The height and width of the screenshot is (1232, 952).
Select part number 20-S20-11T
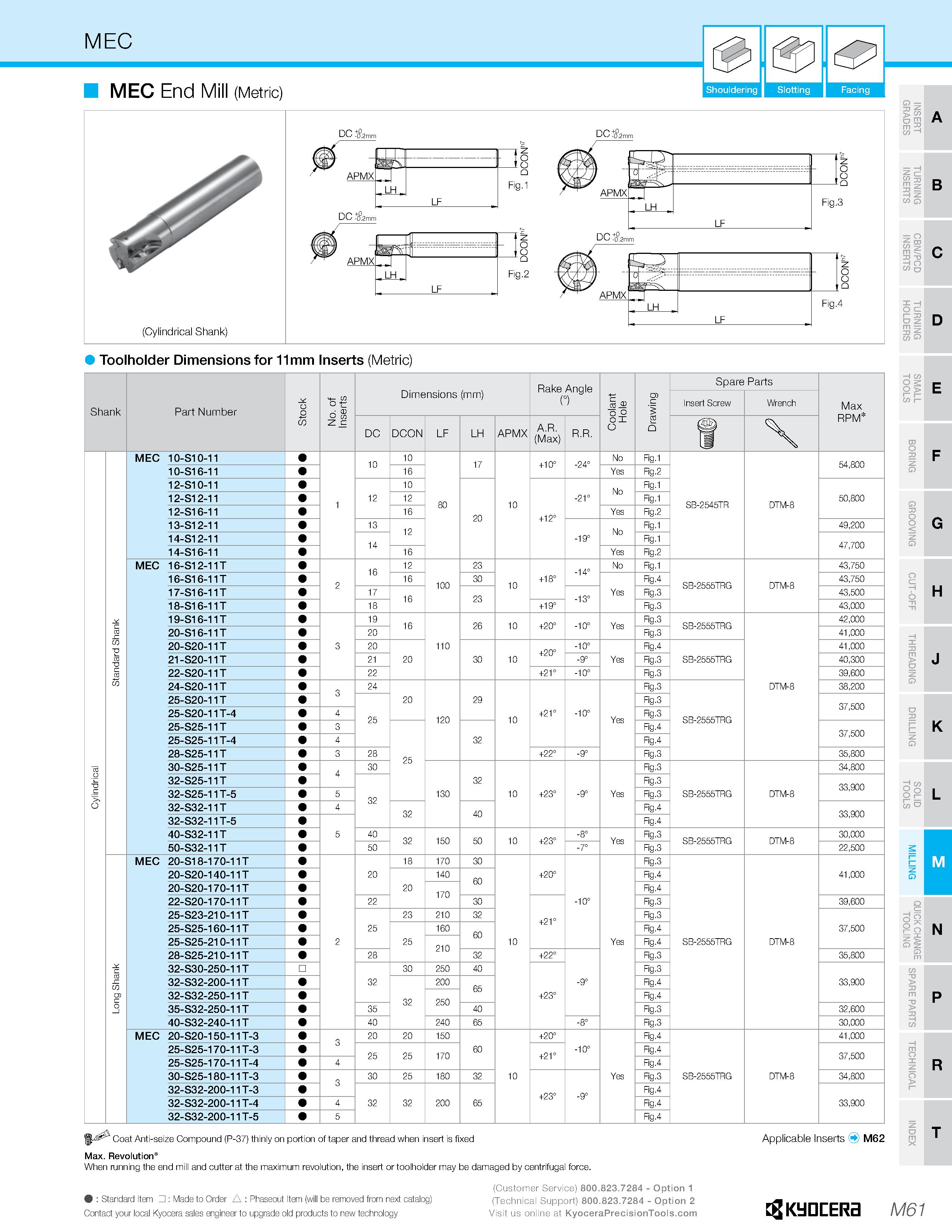pos(197,647)
